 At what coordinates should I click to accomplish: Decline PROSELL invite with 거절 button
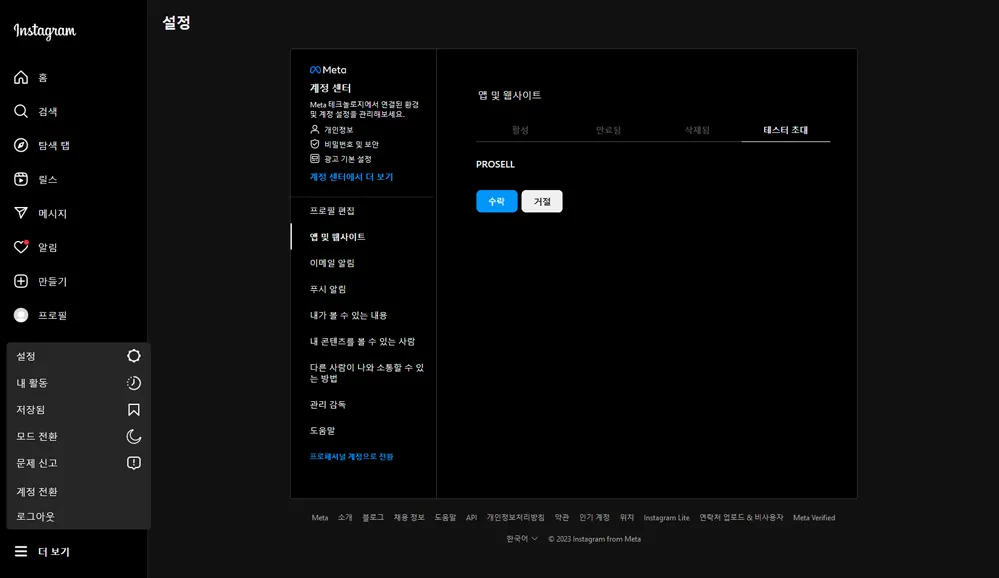(542, 201)
